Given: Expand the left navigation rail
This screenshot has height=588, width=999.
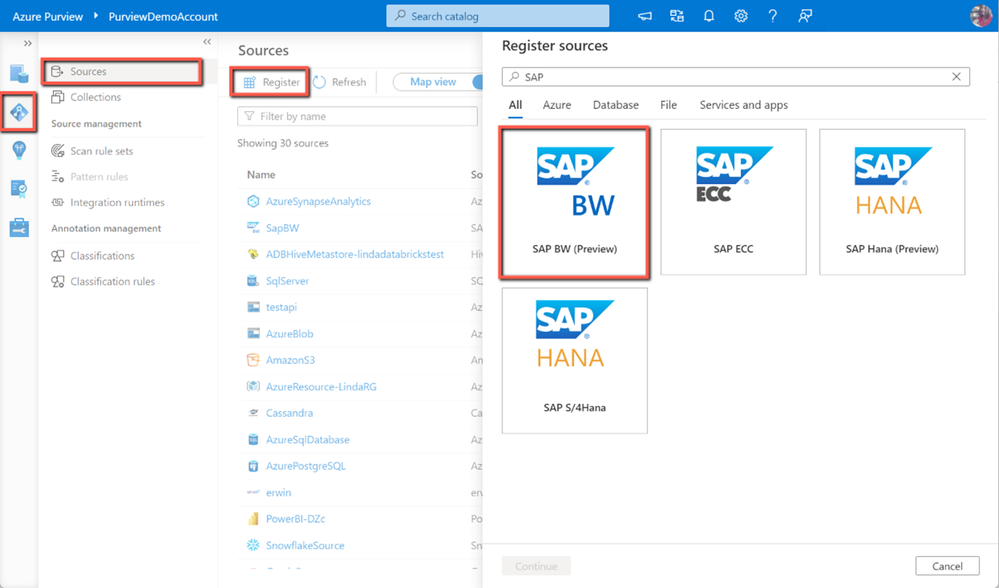Looking at the screenshot, I should (x=27, y=43).
